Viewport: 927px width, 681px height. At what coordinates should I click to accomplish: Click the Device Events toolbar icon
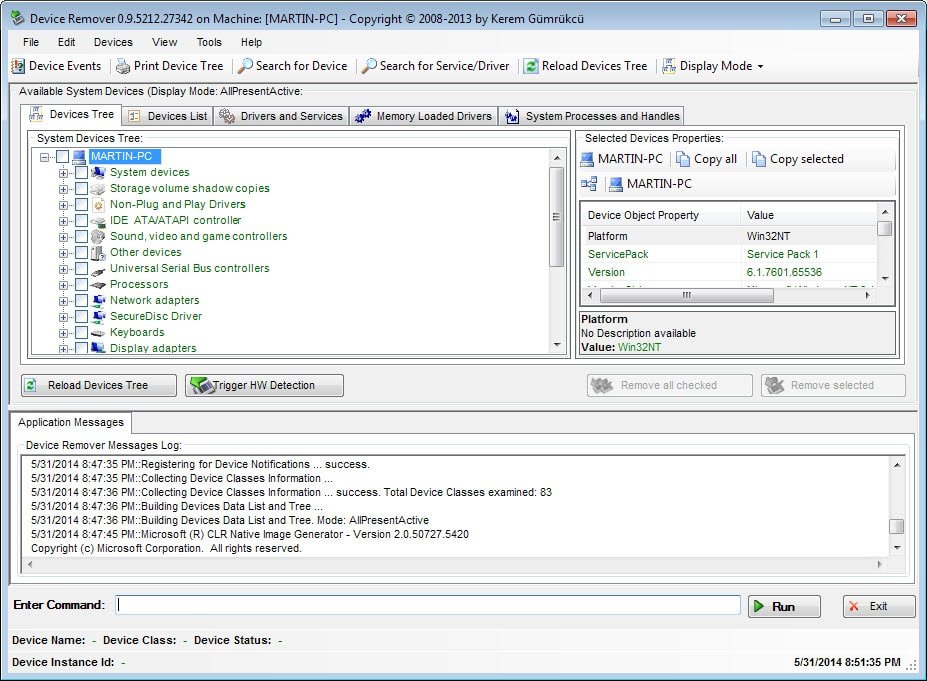[18, 66]
